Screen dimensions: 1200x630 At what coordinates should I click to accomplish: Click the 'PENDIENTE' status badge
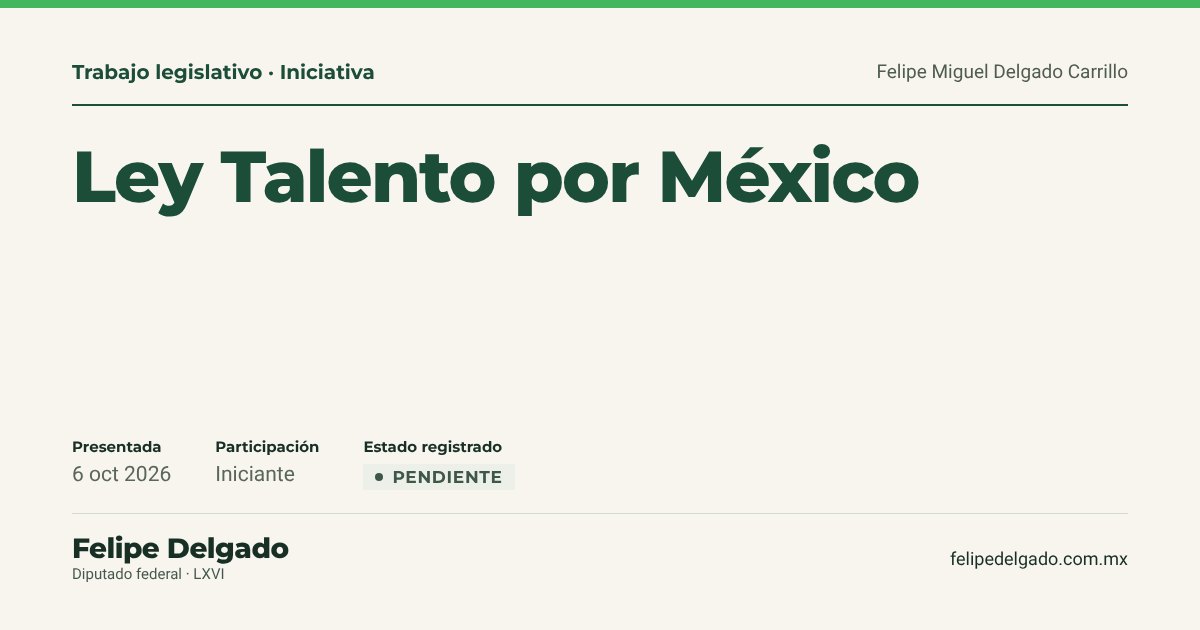click(439, 477)
